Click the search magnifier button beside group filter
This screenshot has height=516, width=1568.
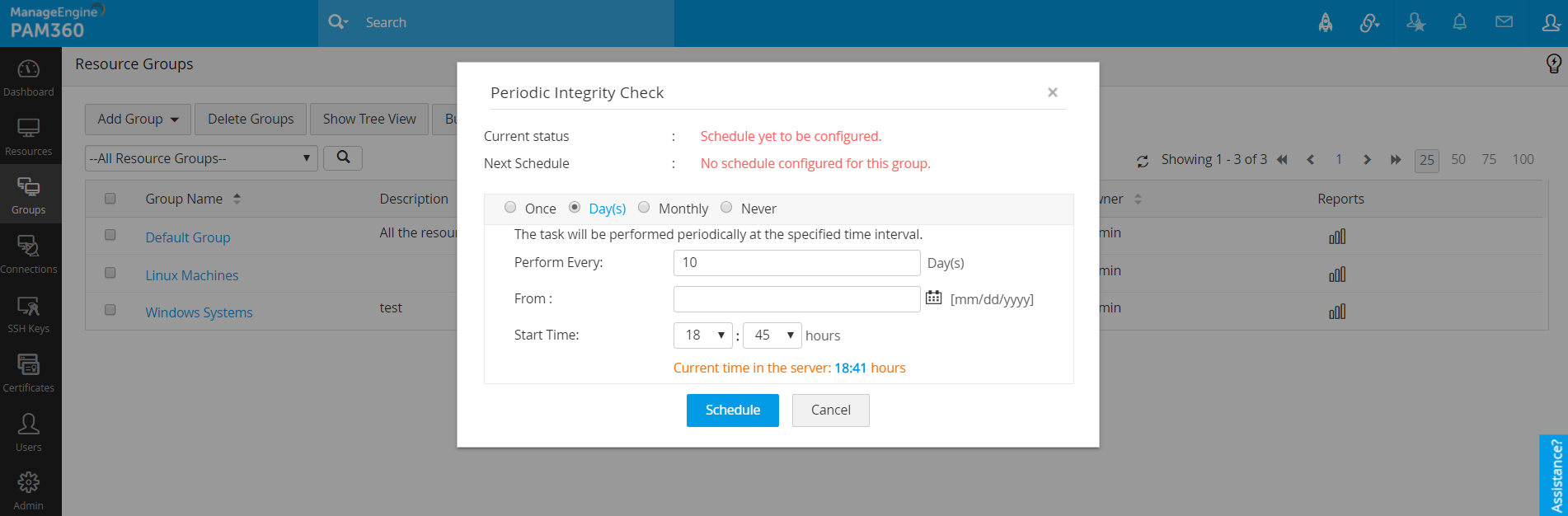click(343, 157)
